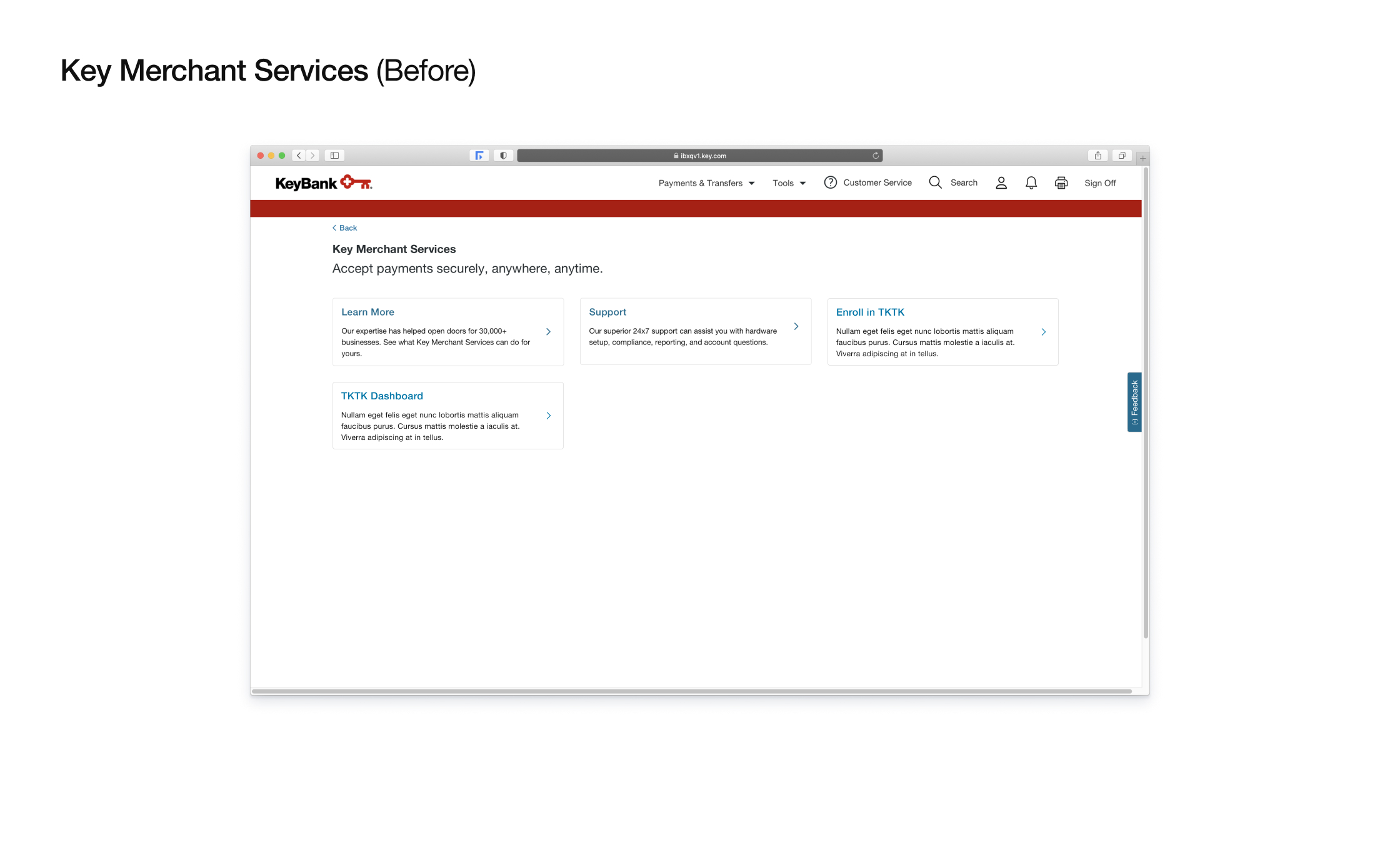Click the KeyBank logo
Image resolution: width=1400 pixels, height=850 pixels.
(x=324, y=182)
